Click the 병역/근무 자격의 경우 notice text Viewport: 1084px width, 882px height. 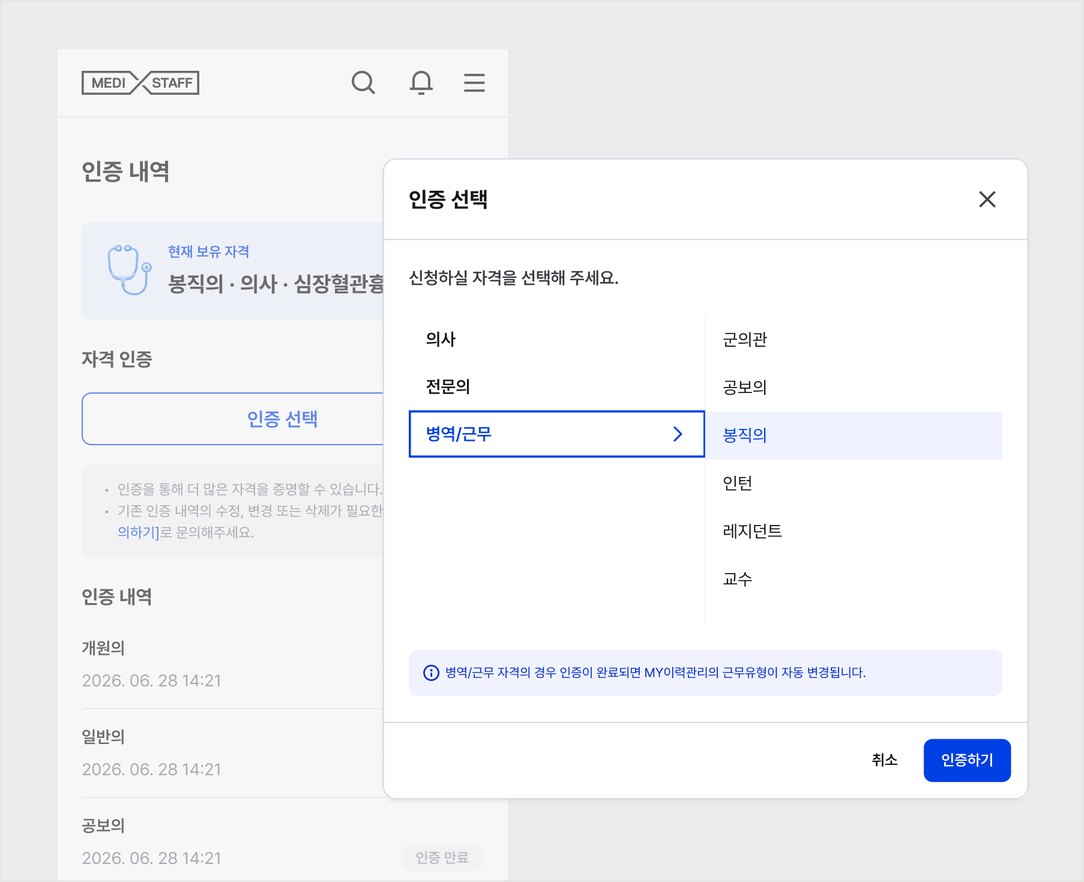655,673
